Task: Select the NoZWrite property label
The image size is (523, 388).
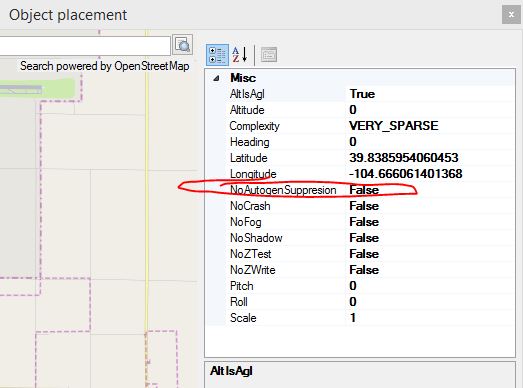Action: click(252, 270)
